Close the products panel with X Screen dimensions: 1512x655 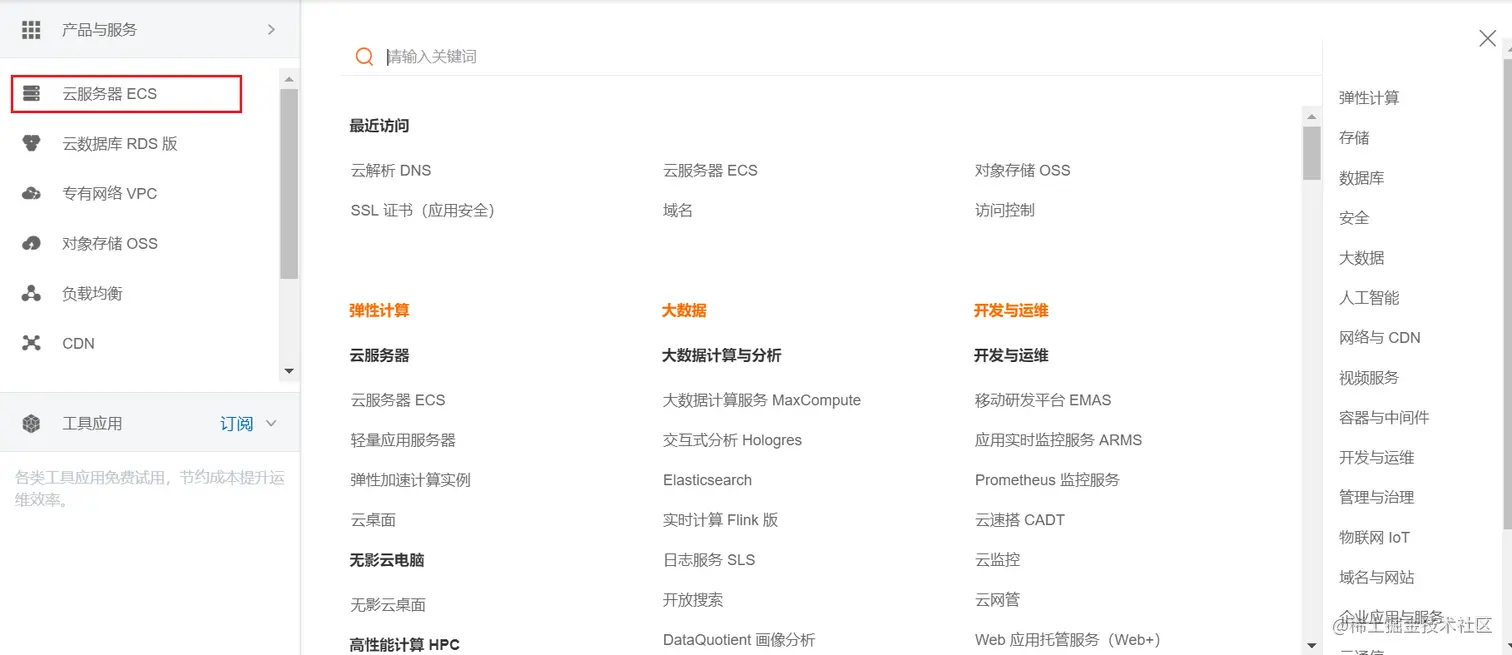pyautogui.click(x=1487, y=39)
